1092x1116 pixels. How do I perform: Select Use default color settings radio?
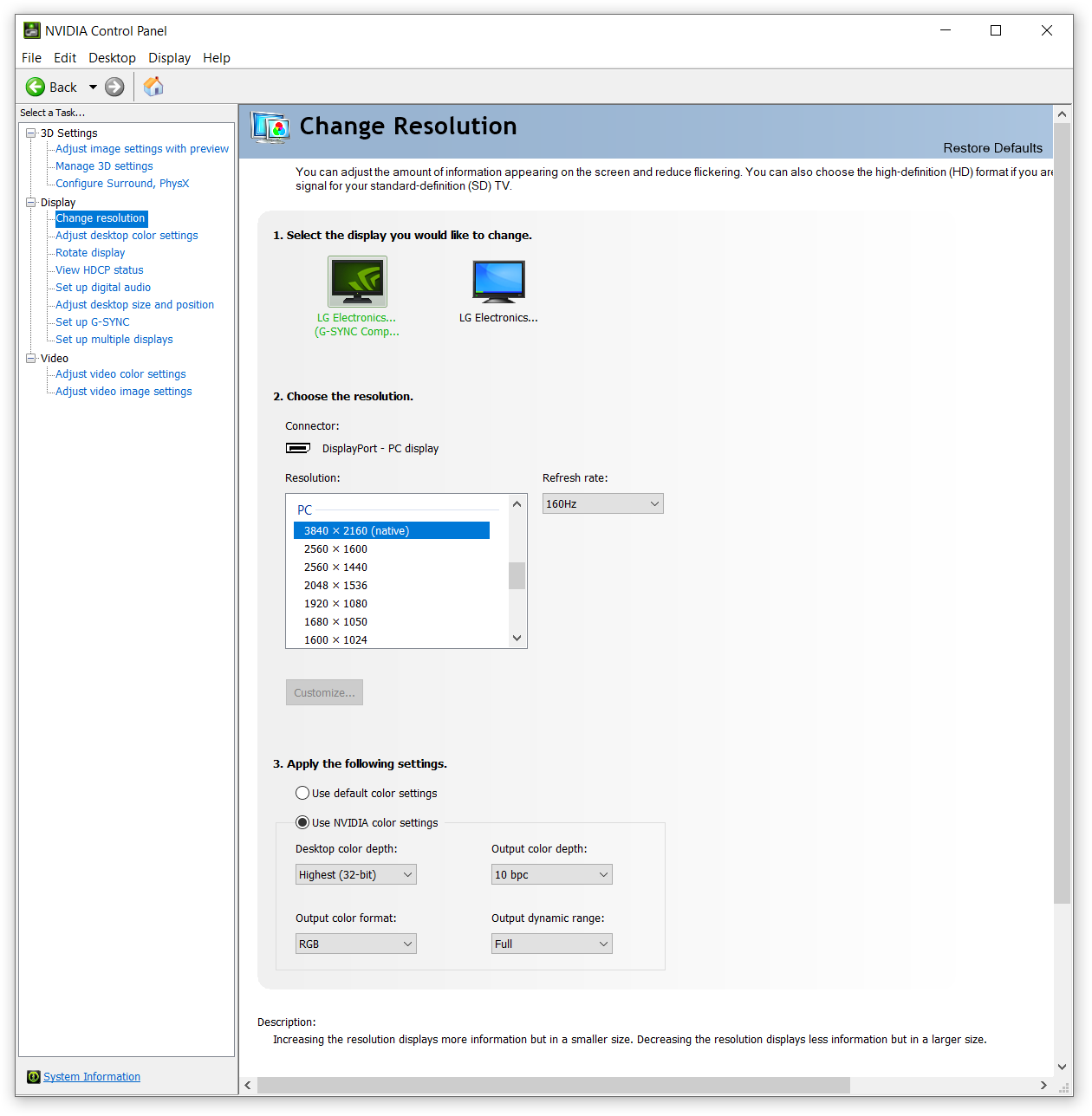[x=302, y=793]
